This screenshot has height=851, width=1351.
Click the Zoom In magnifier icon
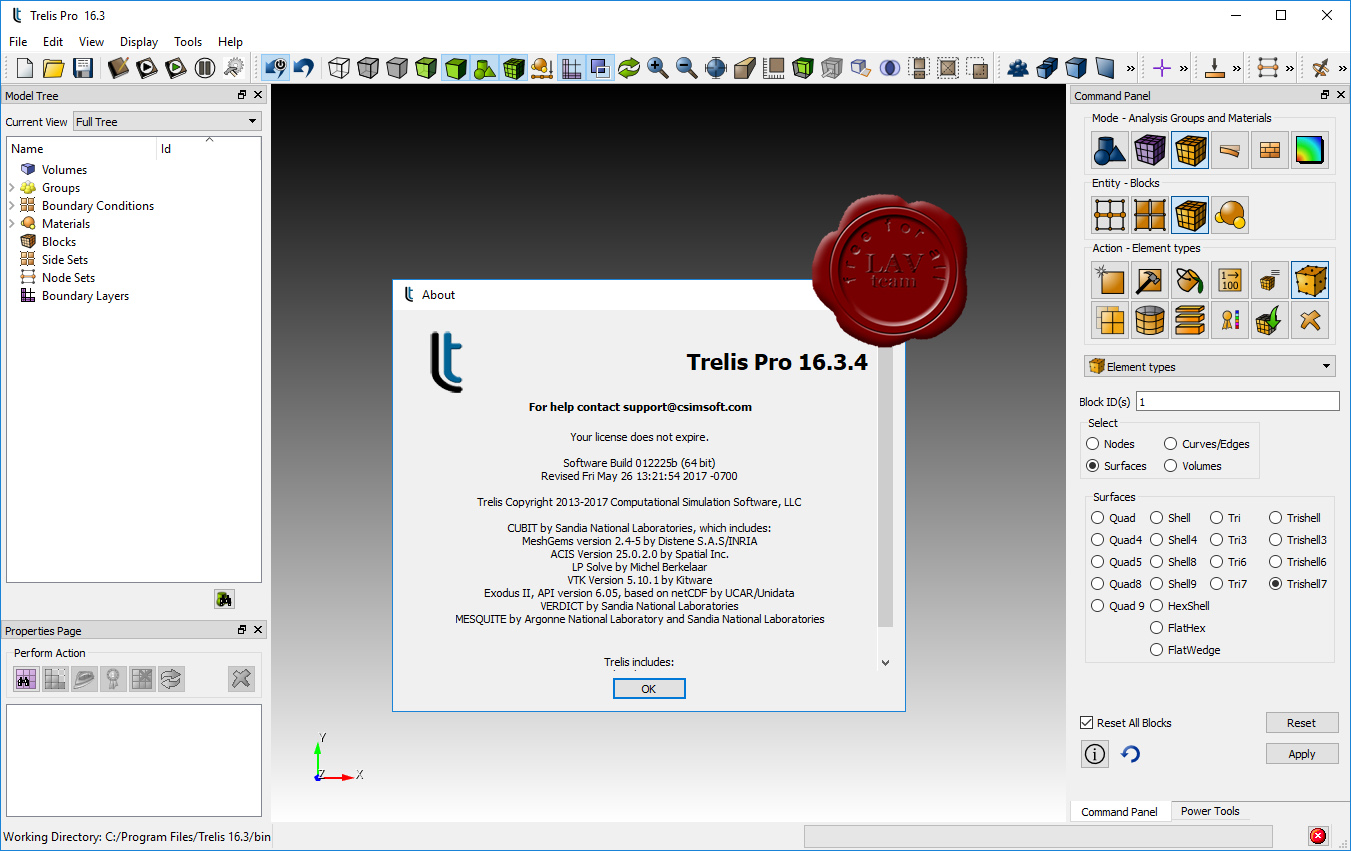click(x=658, y=68)
